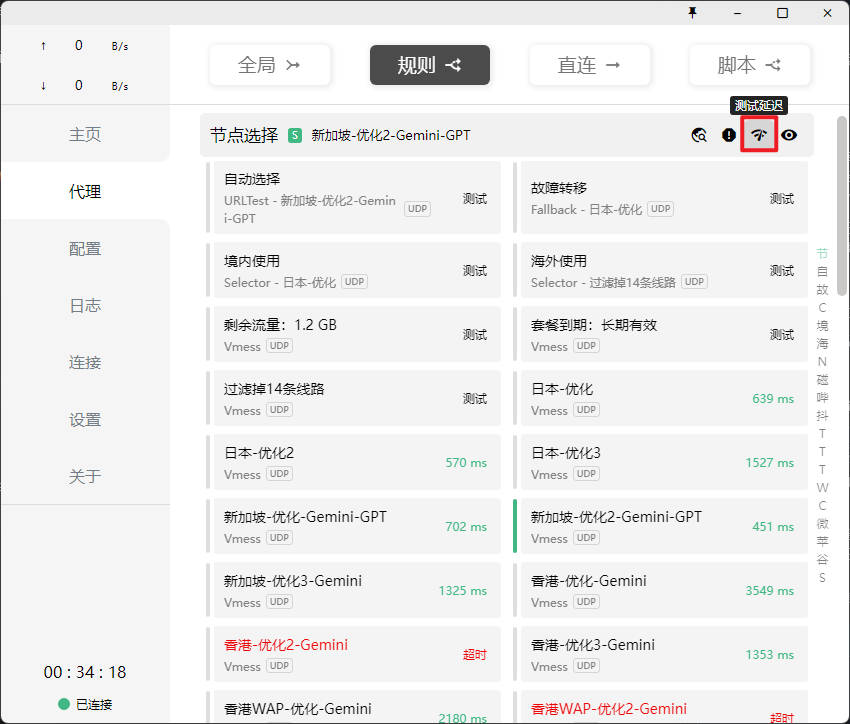
Task: Open the 设置 settings page
Action: pyautogui.click(x=85, y=419)
